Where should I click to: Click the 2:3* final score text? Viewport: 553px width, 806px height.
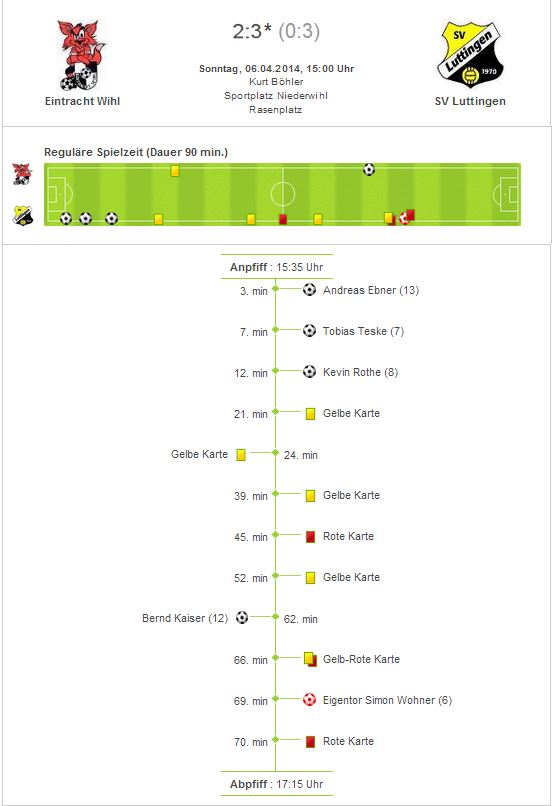[x=252, y=31]
